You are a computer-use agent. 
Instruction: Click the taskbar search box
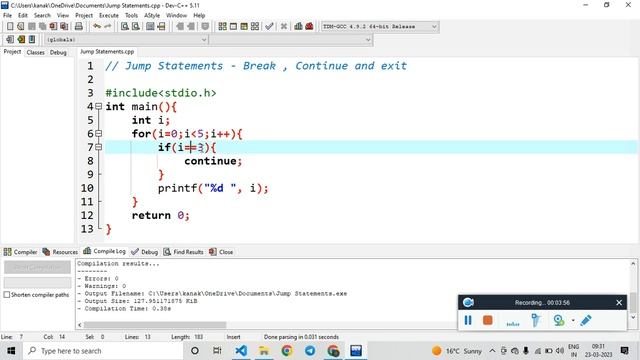pyautogui.click(x=104, y=351)
